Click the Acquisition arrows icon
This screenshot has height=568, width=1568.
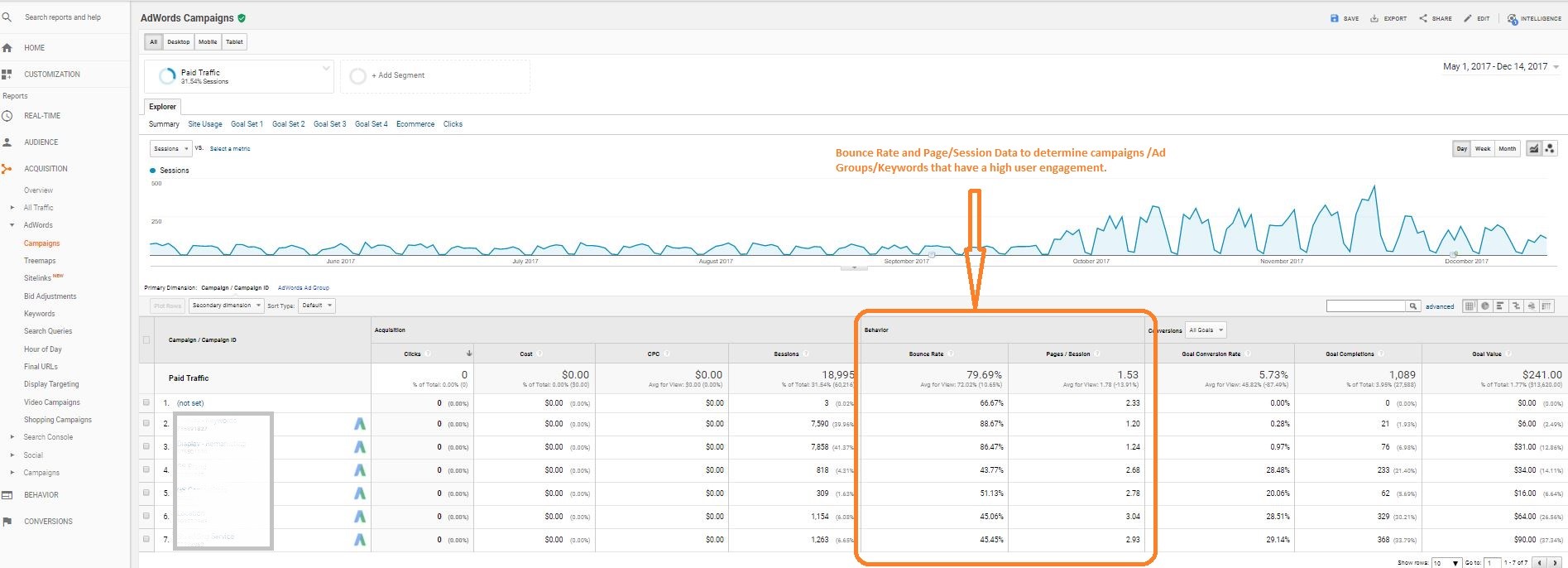coord(7,169)
